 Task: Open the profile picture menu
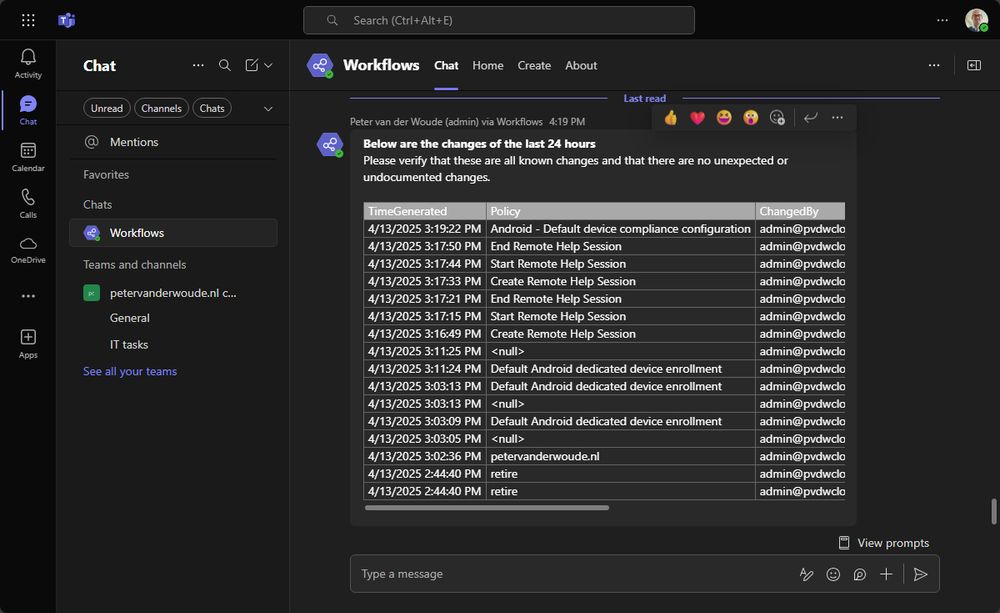[x=976, y=20]
